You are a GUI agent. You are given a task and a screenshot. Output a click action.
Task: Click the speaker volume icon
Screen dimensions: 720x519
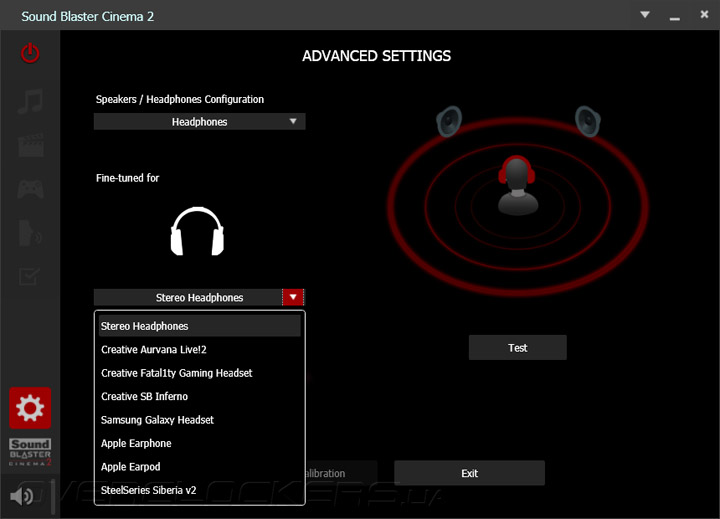pyautogui.click(x=21, y=496)
